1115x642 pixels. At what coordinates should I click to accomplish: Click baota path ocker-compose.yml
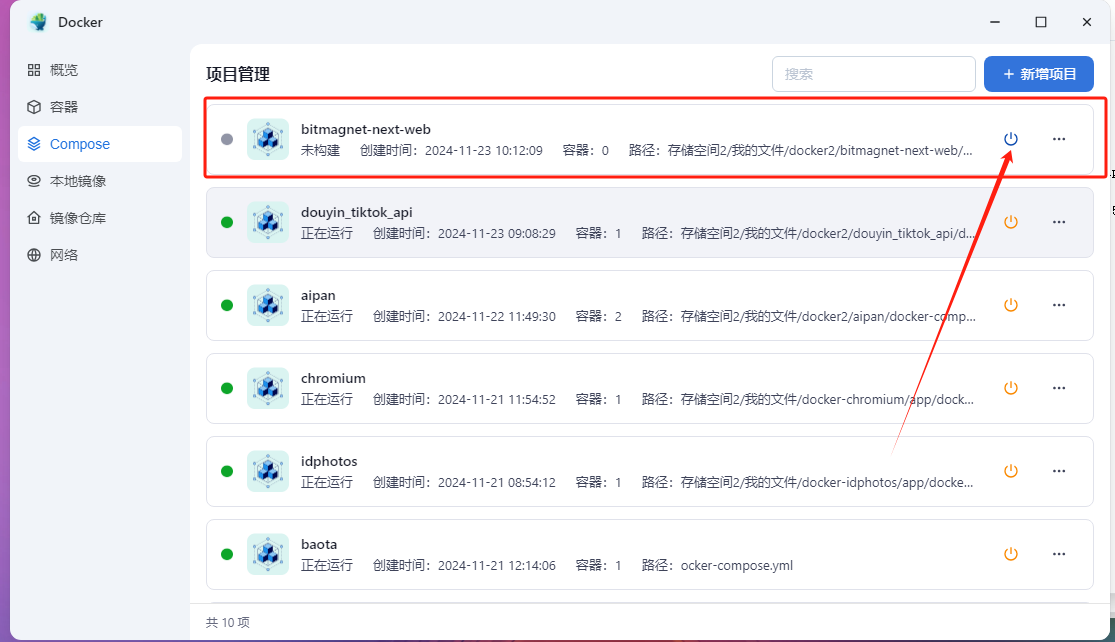pos(737,566)
